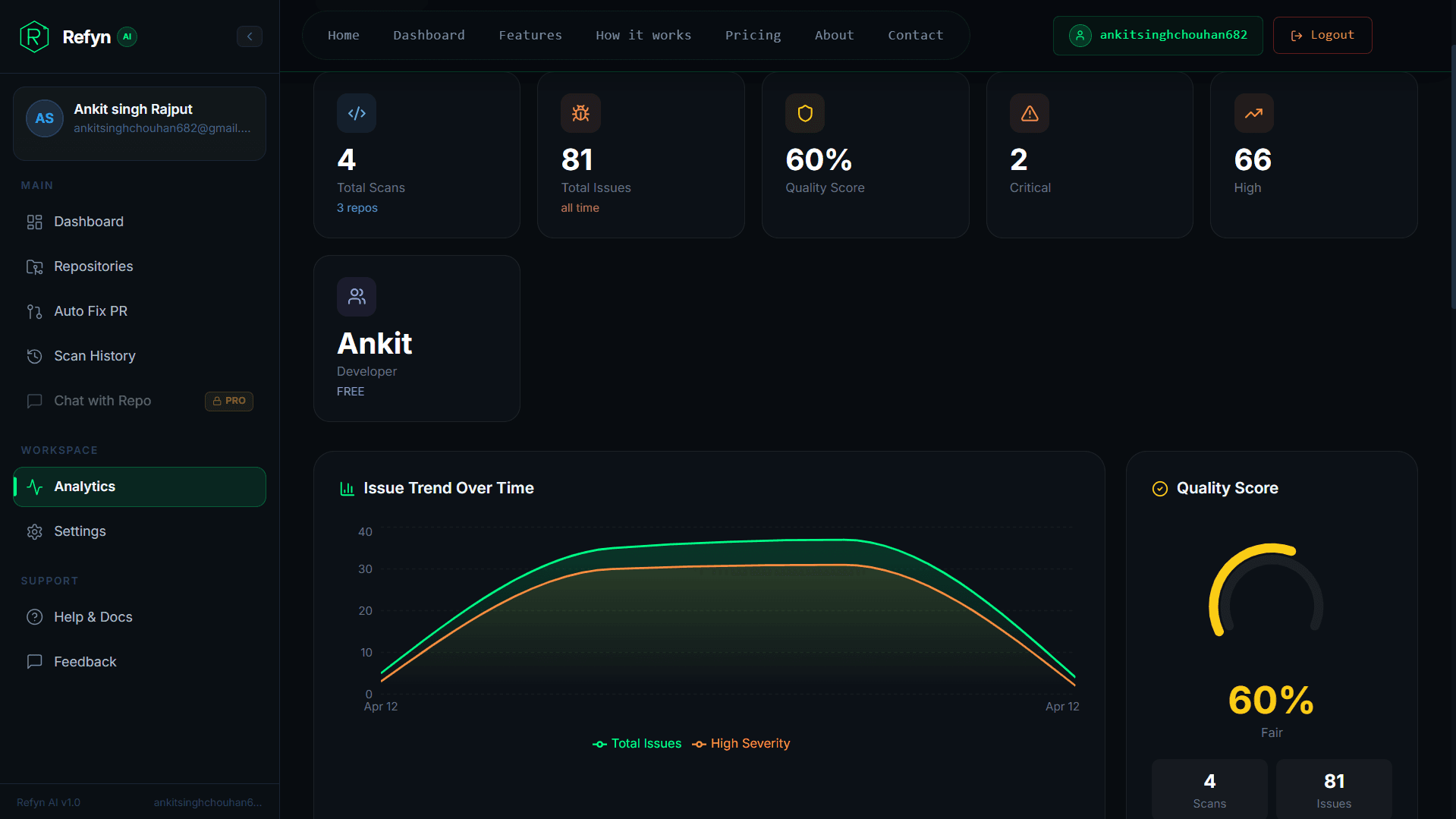This screenshot has width=1456, height=819.
Task: Toggle High Severity series in chart legend
Action: pyautogui.click(x=741, y=744)
